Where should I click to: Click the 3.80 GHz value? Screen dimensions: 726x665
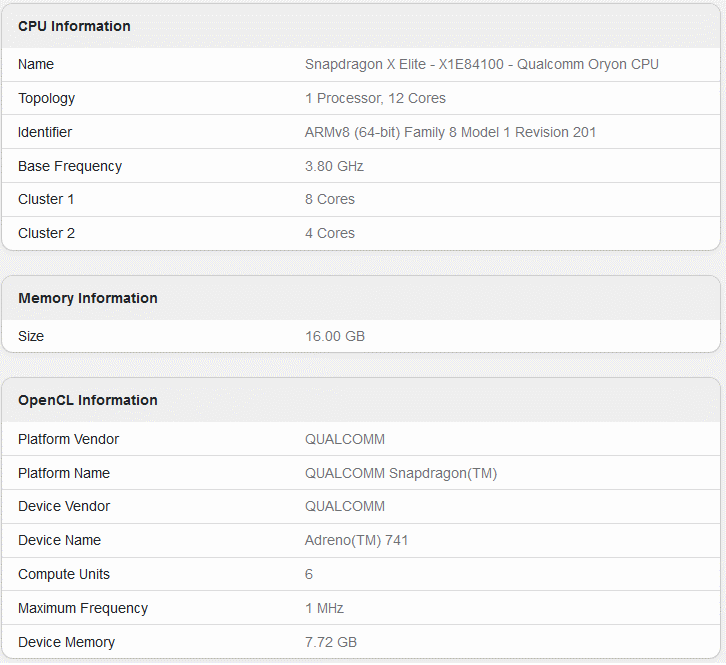pyautogui.click(x=334, y=166)
